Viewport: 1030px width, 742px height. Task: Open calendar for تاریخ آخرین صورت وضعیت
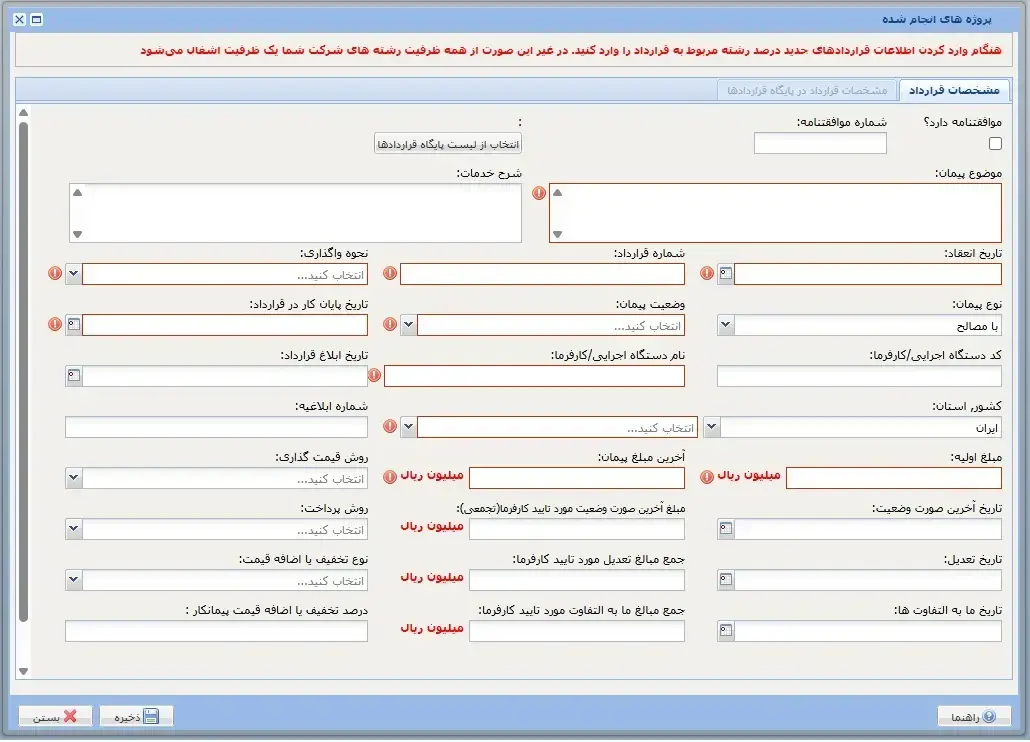pyautogui.click(x=726, y=529)
